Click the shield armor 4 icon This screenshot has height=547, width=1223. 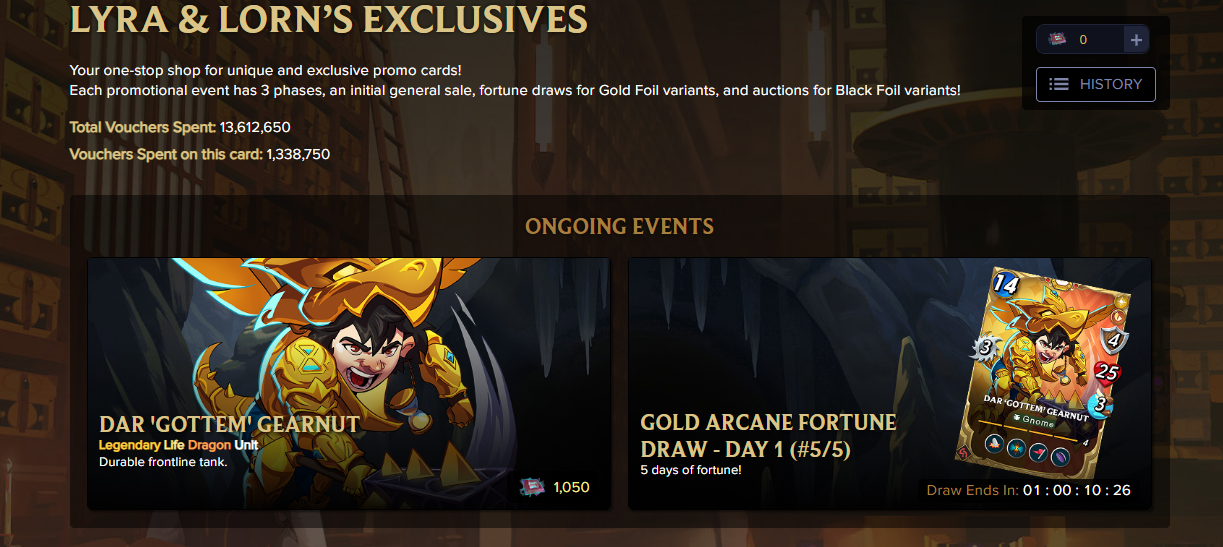[1116, 341]
